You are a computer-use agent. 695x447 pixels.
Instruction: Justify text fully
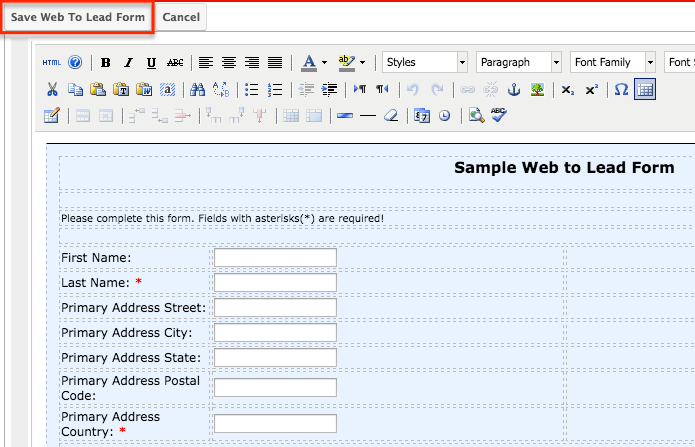275,63
